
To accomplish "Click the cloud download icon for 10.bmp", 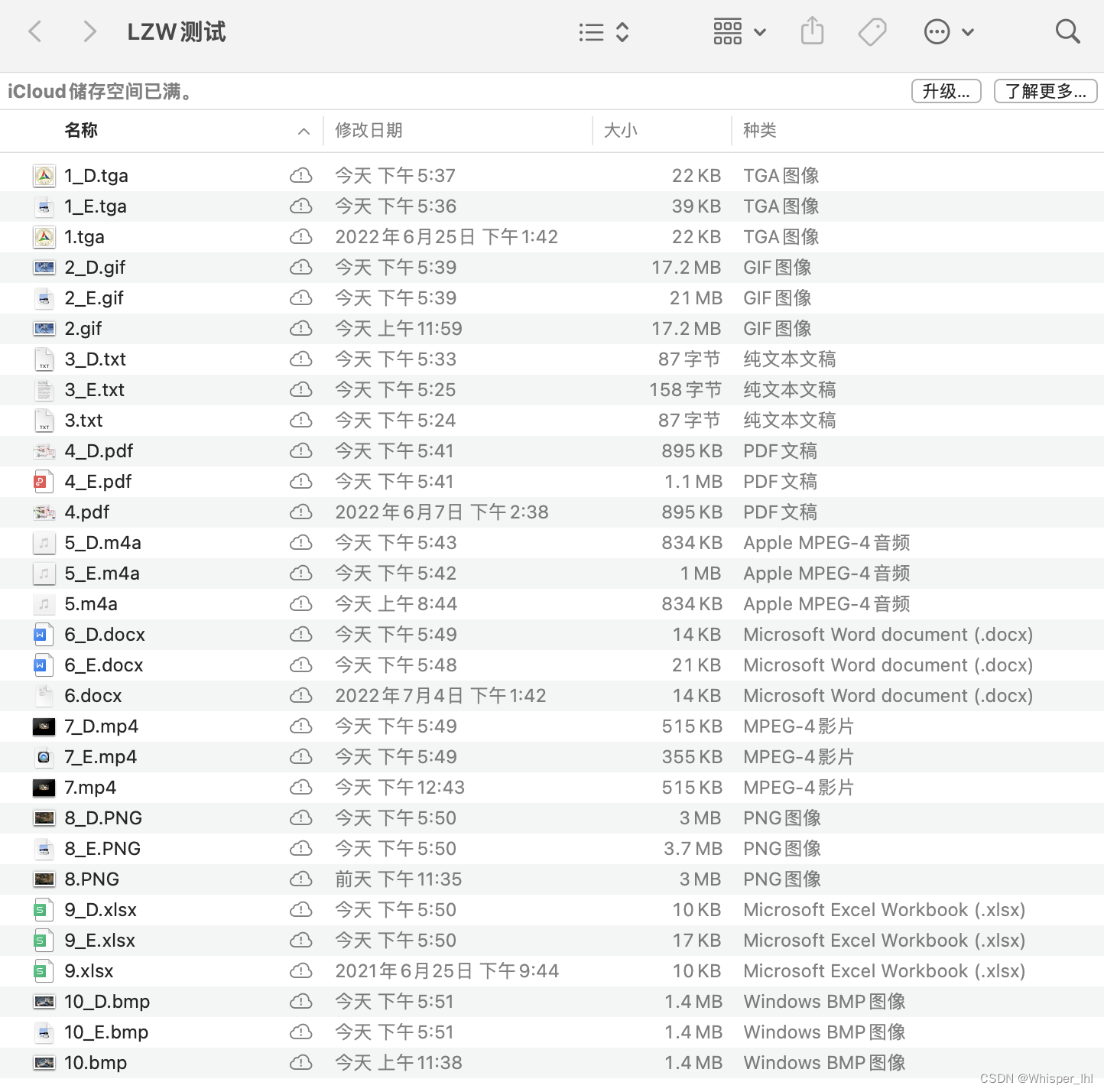I will click(x=301, y=1063).
